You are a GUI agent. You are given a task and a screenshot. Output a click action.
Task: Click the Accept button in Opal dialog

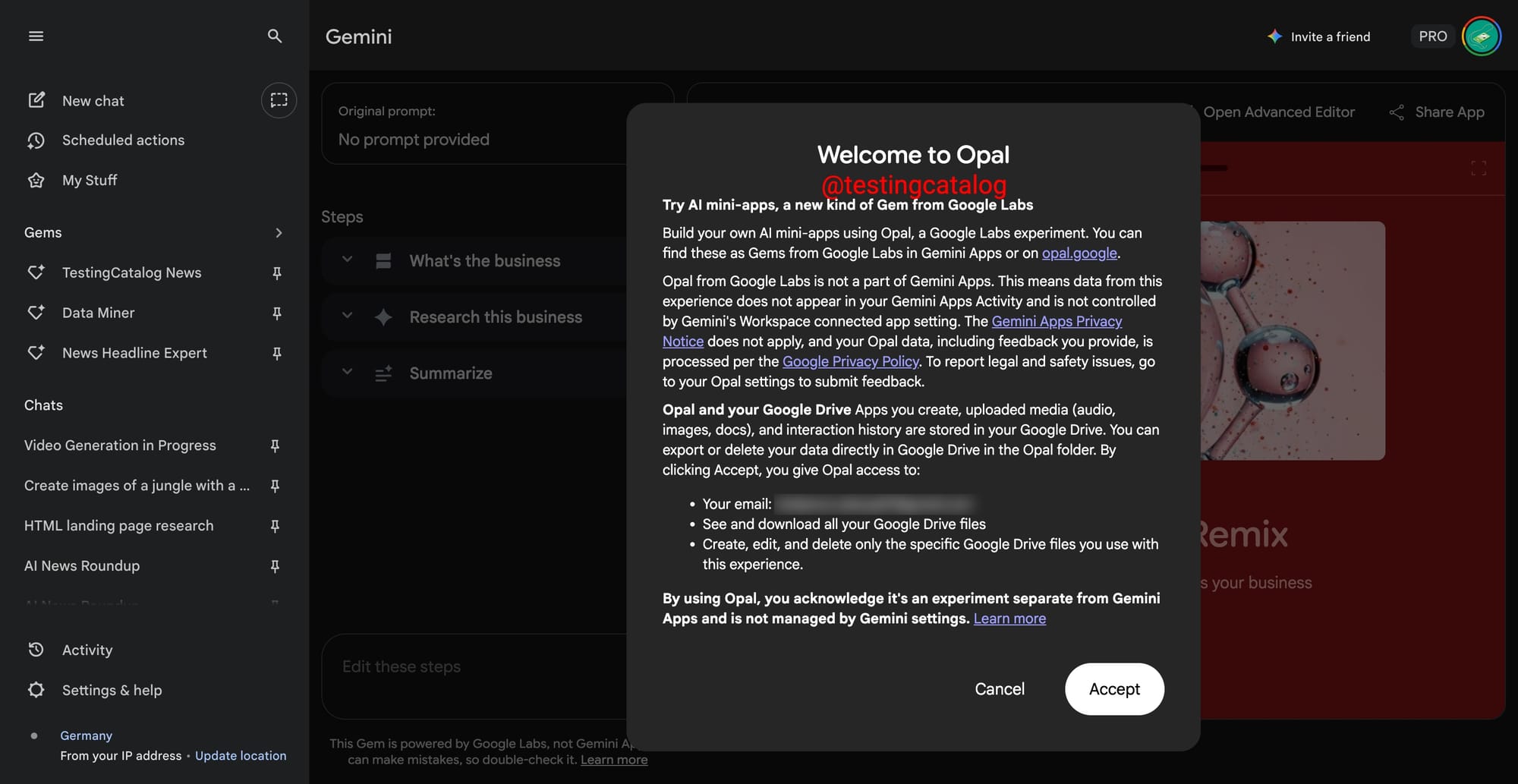click(x=1113, y=689)
